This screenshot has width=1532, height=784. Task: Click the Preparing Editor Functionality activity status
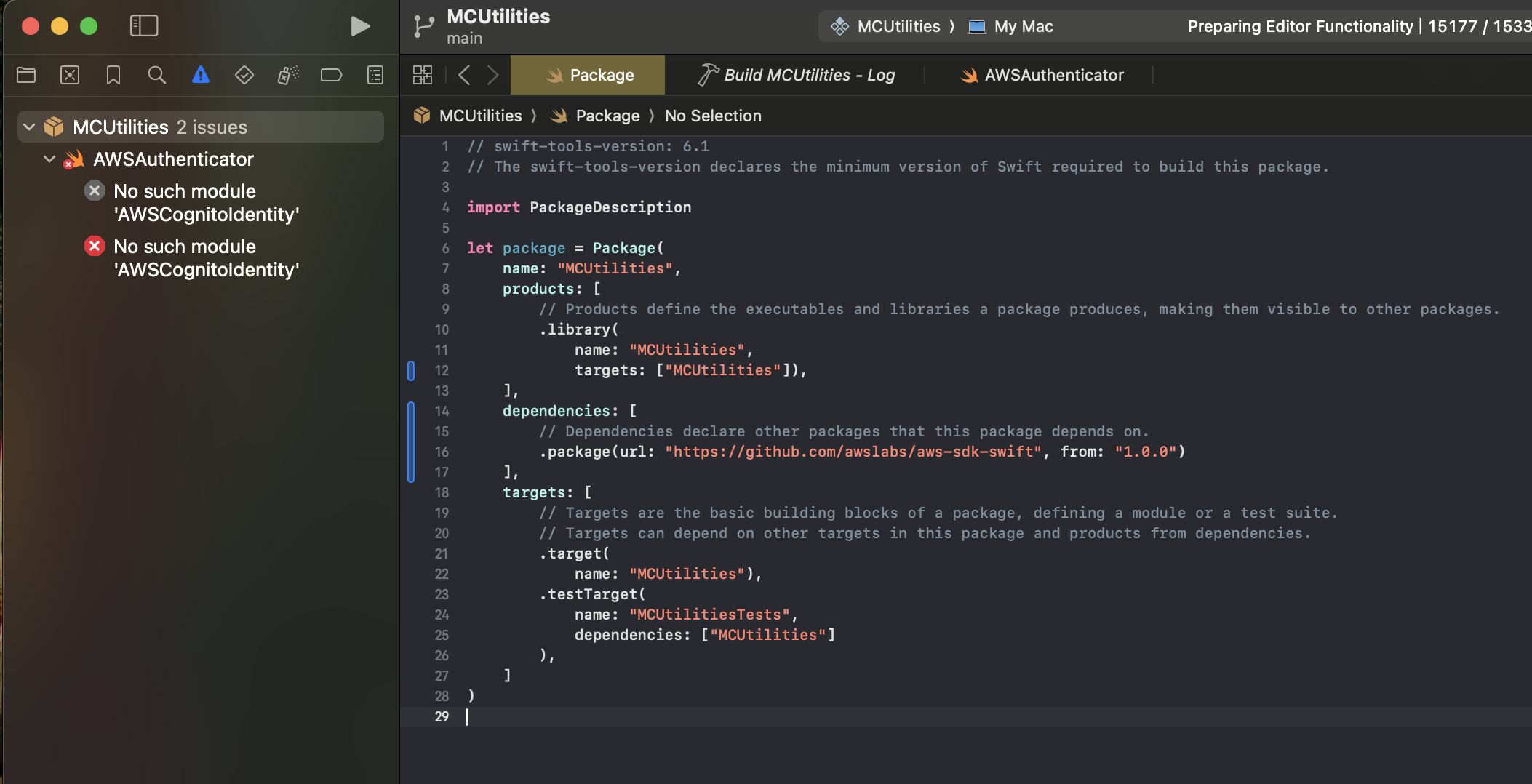point(1359,26)
